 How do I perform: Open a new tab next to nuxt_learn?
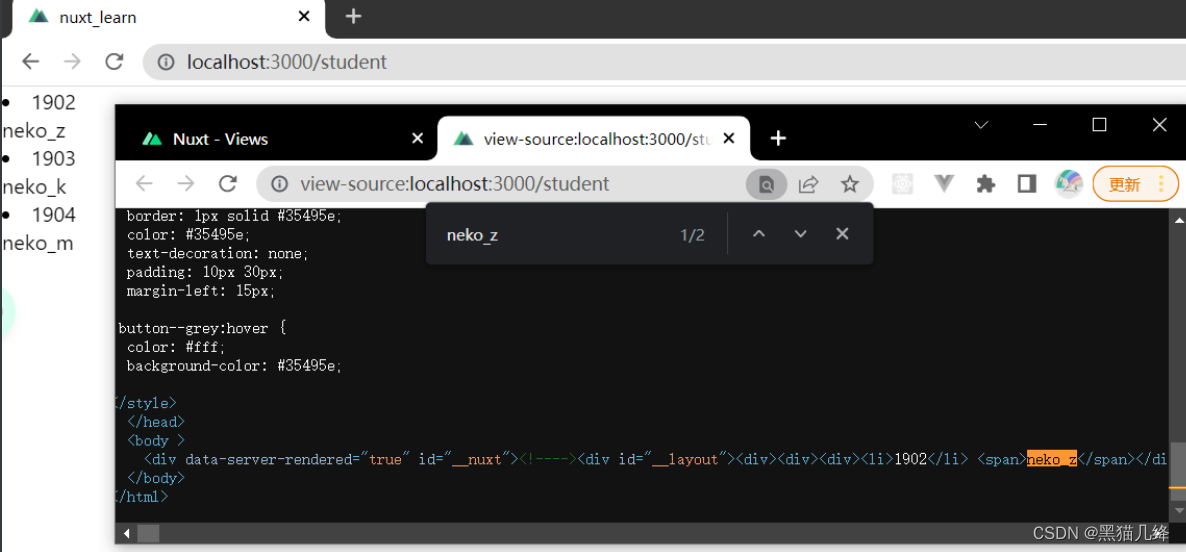pyautogui.click(x=352, y=16)
